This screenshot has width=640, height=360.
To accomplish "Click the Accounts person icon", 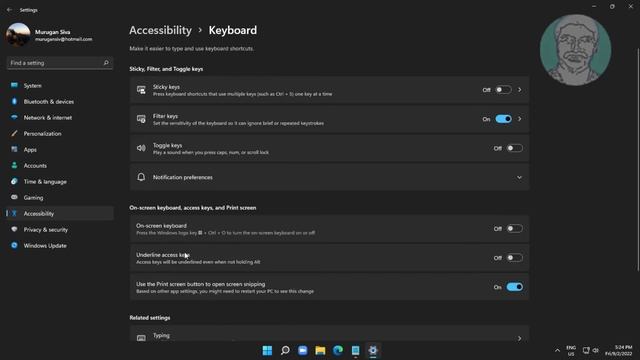I will [x=14, y=165].
